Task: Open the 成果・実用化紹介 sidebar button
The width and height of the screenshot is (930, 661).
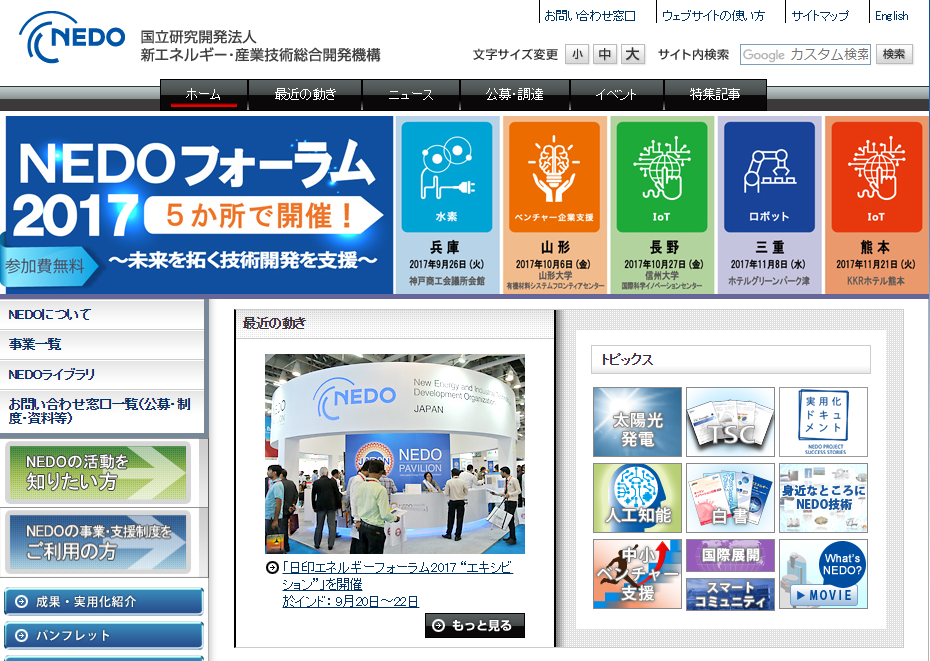Action: [104, 602]
